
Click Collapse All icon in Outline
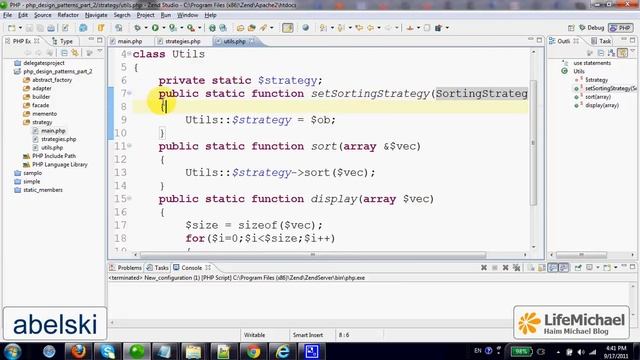click(x=601, y=53)
